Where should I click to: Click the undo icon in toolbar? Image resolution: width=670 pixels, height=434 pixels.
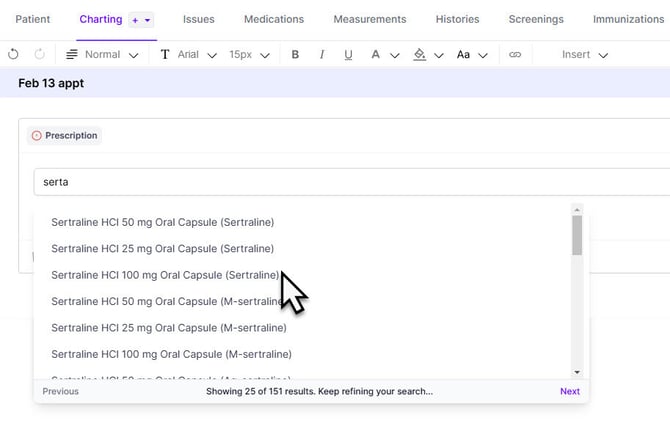pyautogui.click(x=13, y=54)
